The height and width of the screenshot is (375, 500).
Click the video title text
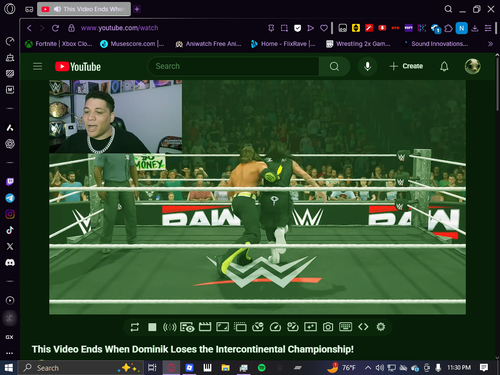[x=193, y=349]
